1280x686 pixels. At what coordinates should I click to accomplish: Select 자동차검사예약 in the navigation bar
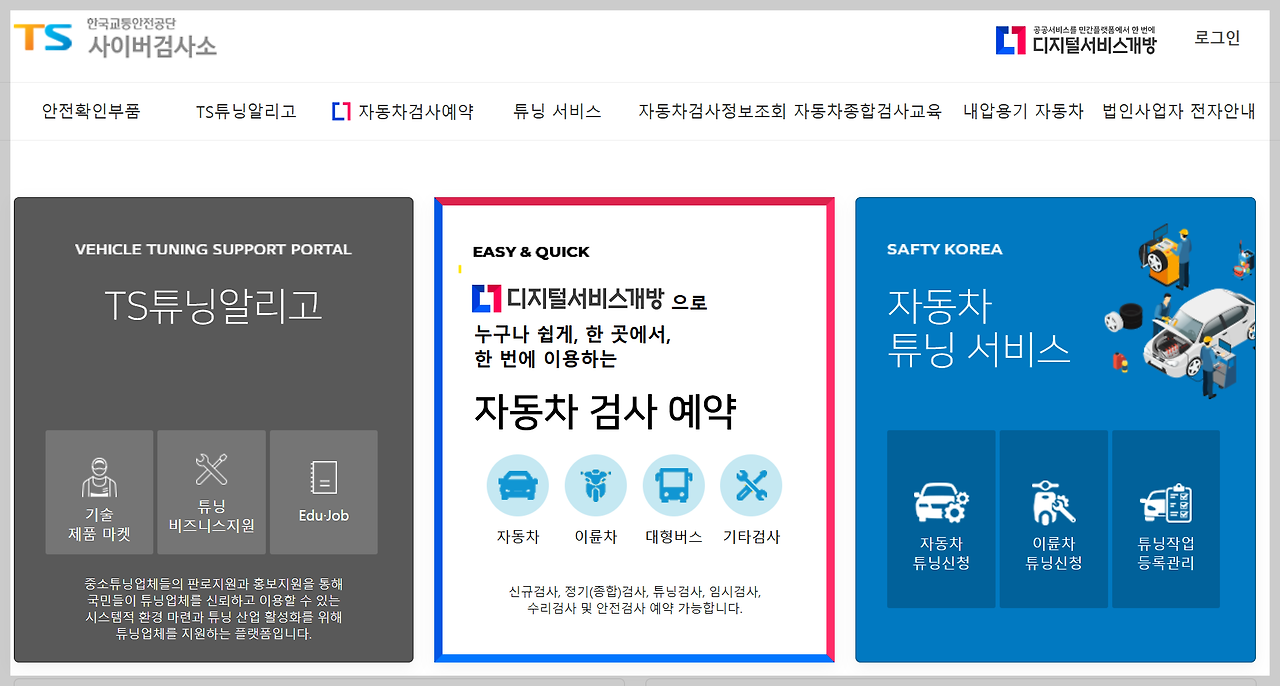(403, 111)
